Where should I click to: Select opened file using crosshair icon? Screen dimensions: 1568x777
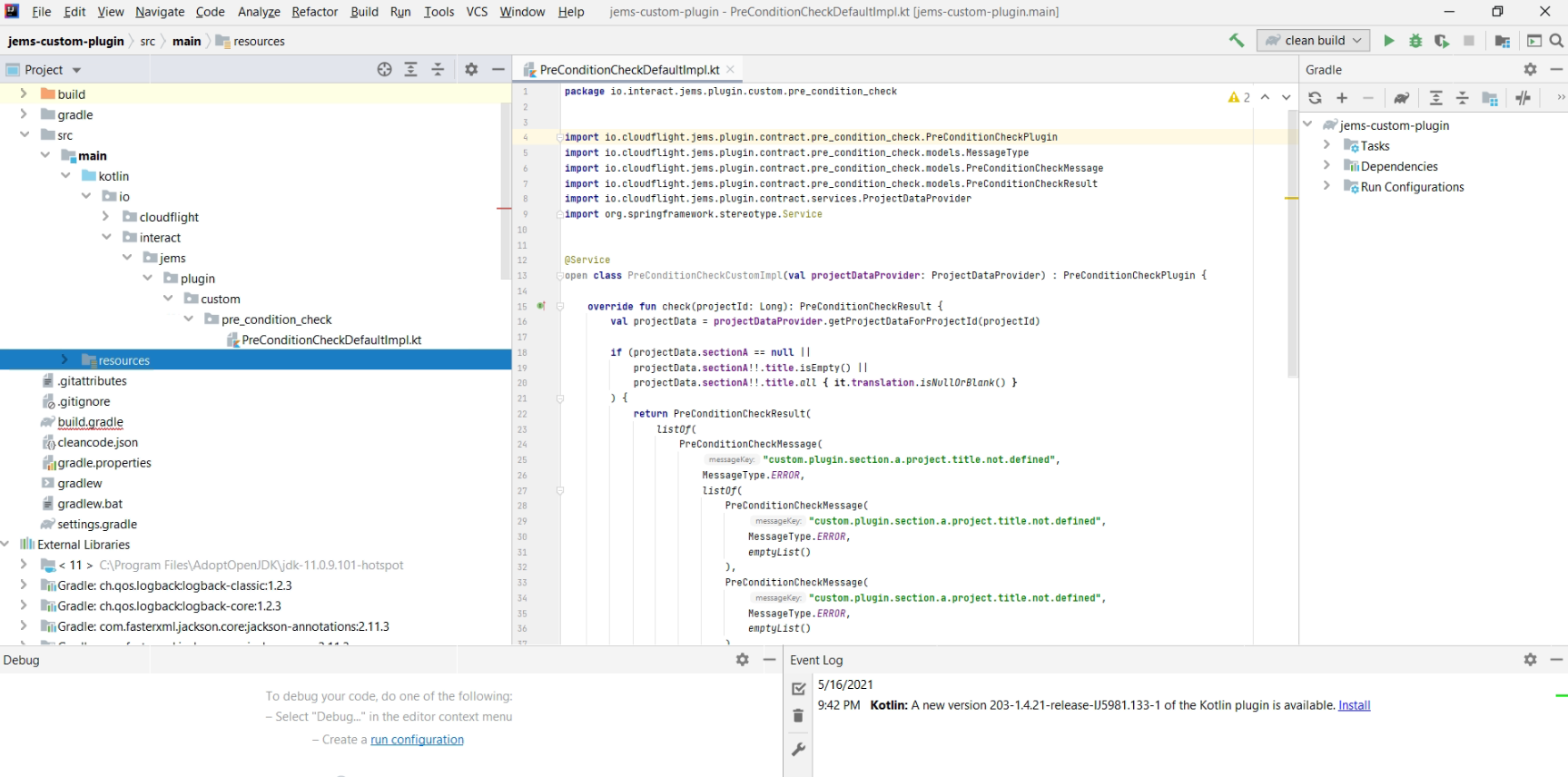tap(384, 70)
